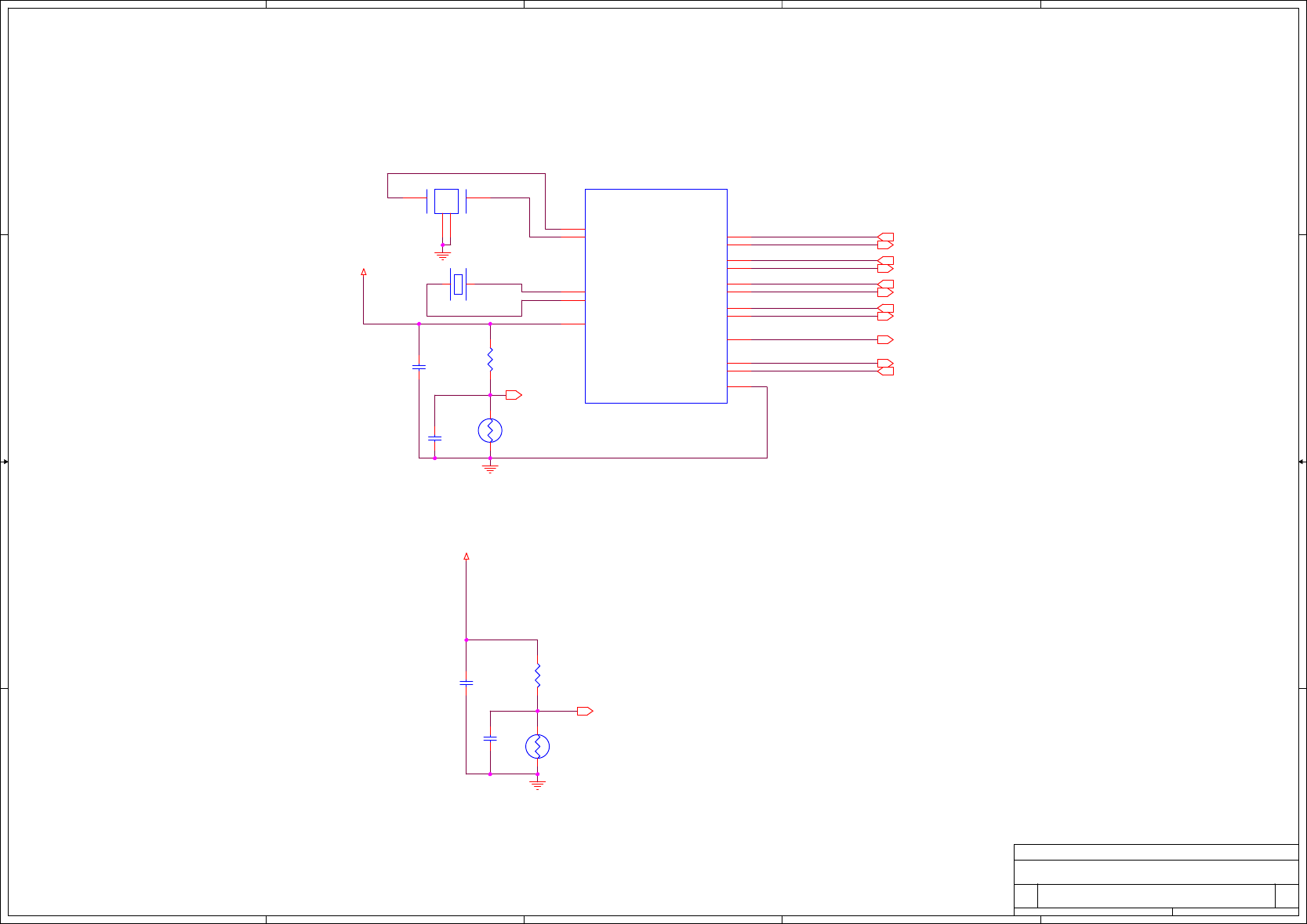1307x924 pixels.
Task: Select the lone unpaired port right of the IC
Action: pos(885,340)
